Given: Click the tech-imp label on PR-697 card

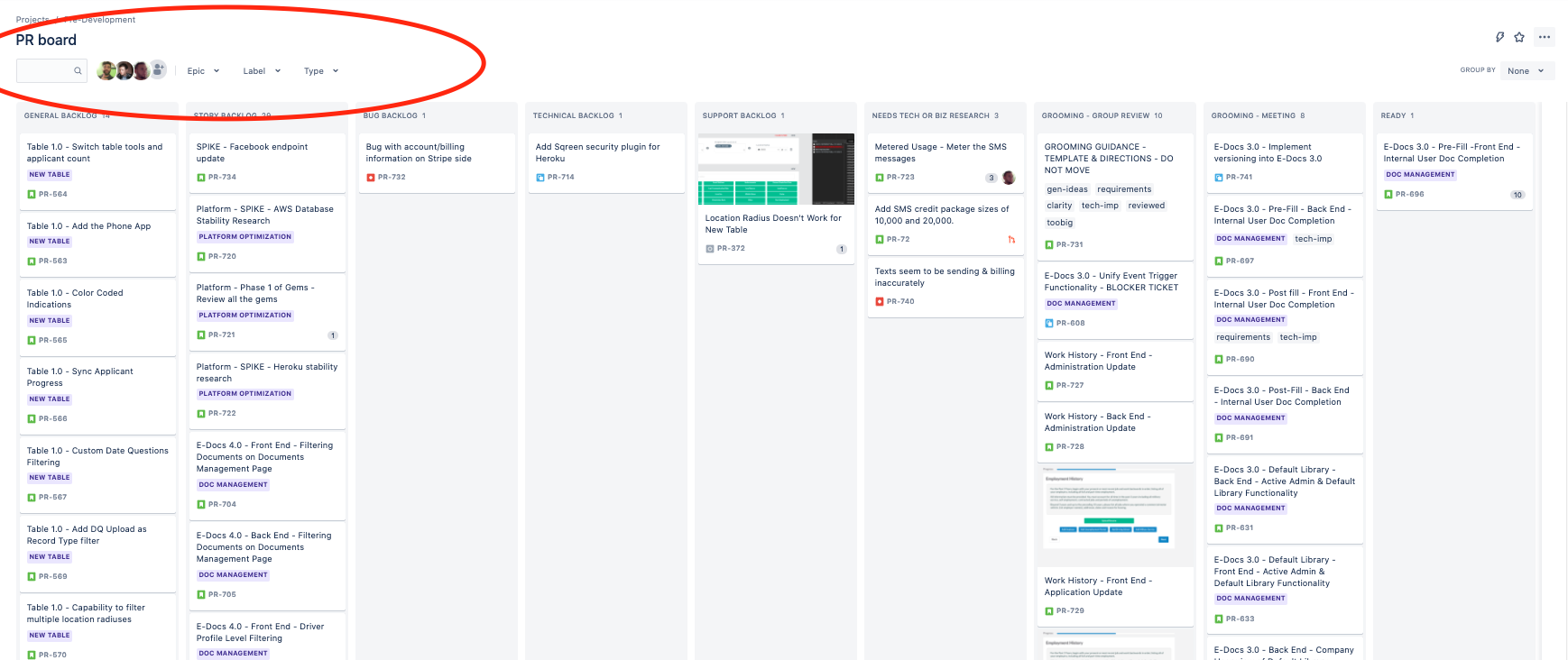Looking at the screenshot, I should pos(1313,239).
